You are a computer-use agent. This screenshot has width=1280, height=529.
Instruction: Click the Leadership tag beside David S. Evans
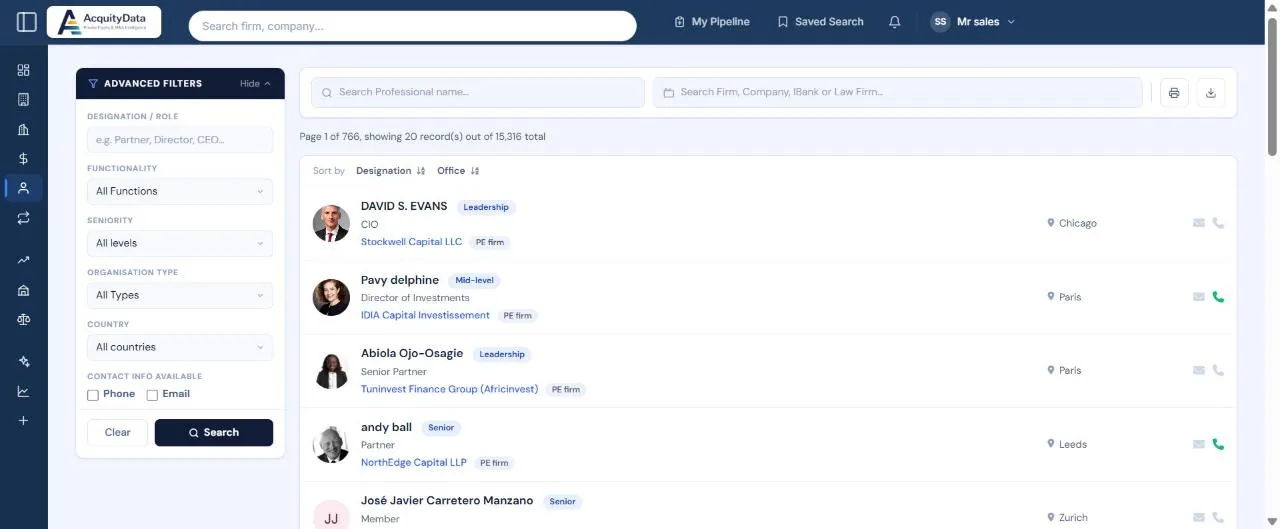(x=486, y=207)
